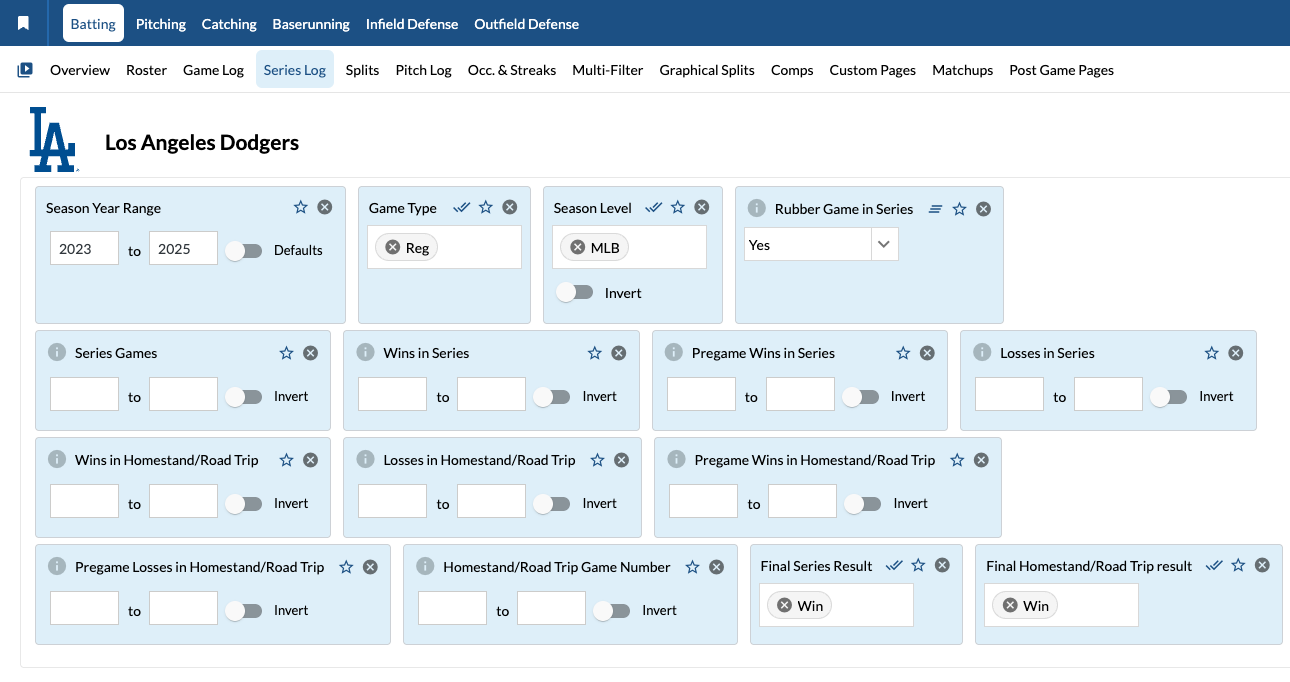The height and width of the screenshot is (682, 1290).
Task: Go to Post Game Pages
Action: pos(1061,70)
